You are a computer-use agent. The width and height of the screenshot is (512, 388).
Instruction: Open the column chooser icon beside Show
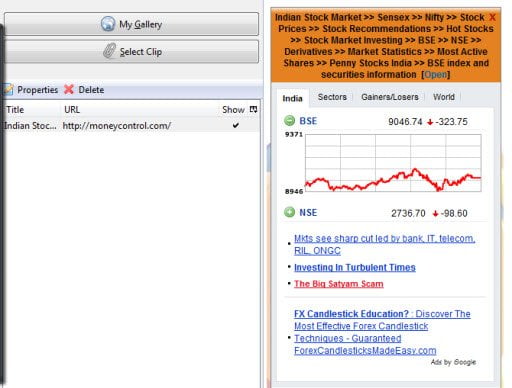click(253, 109)
